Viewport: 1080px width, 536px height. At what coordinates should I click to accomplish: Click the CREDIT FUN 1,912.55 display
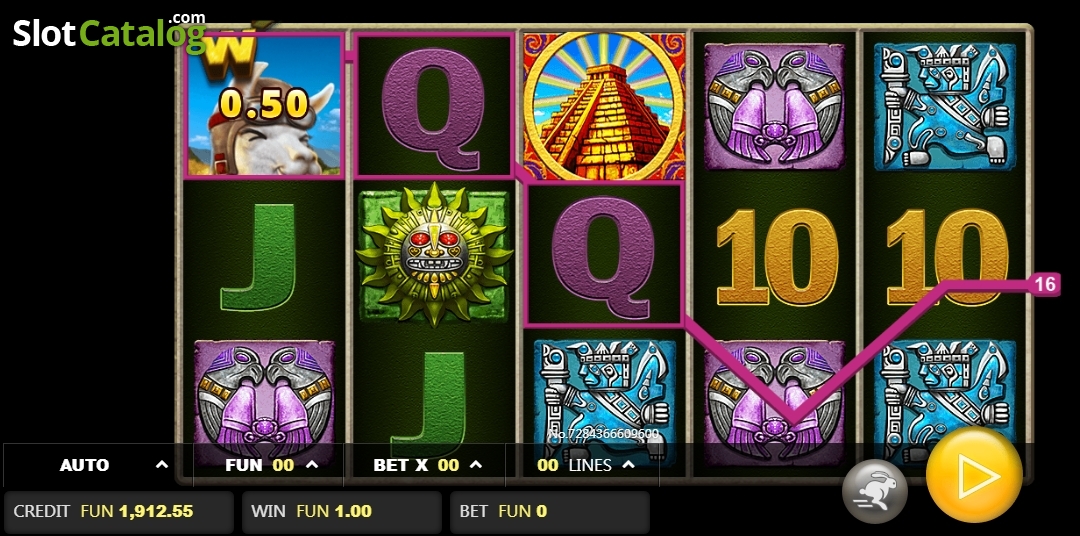coord(119,511)
